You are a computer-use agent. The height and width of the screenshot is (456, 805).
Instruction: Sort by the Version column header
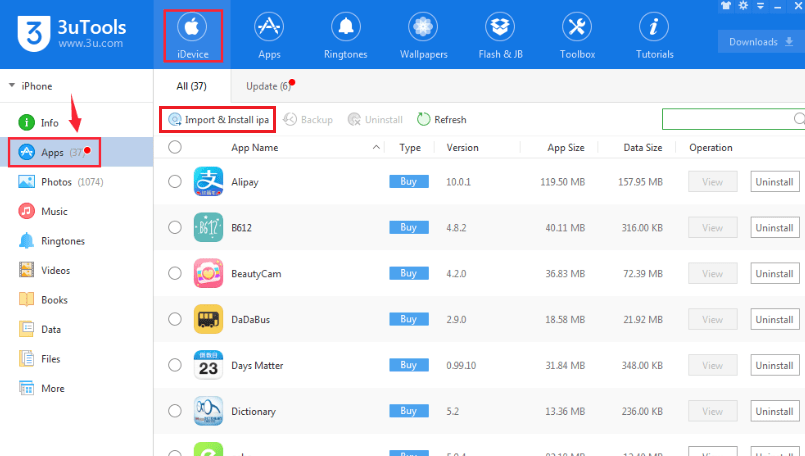462,148
